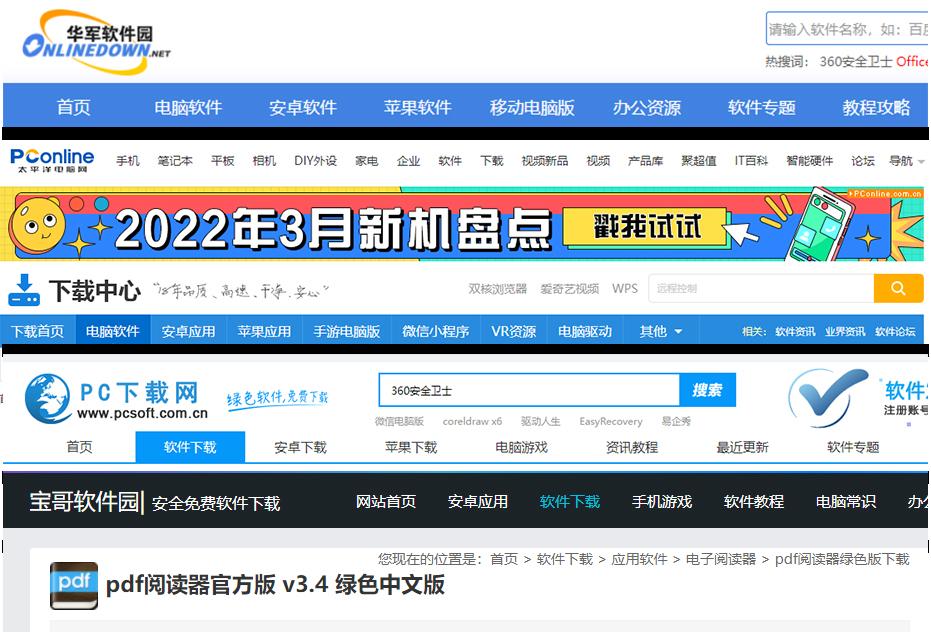Open the 2022年3月新机盘点 banner
931x632 pixels.
[x=462, y=224]
